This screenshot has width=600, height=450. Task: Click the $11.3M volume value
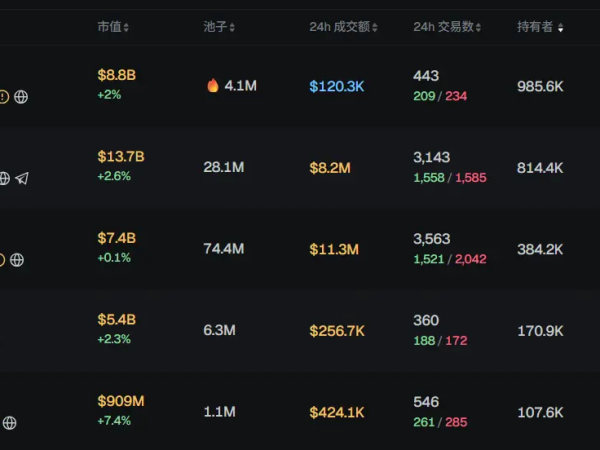point(334,249)
